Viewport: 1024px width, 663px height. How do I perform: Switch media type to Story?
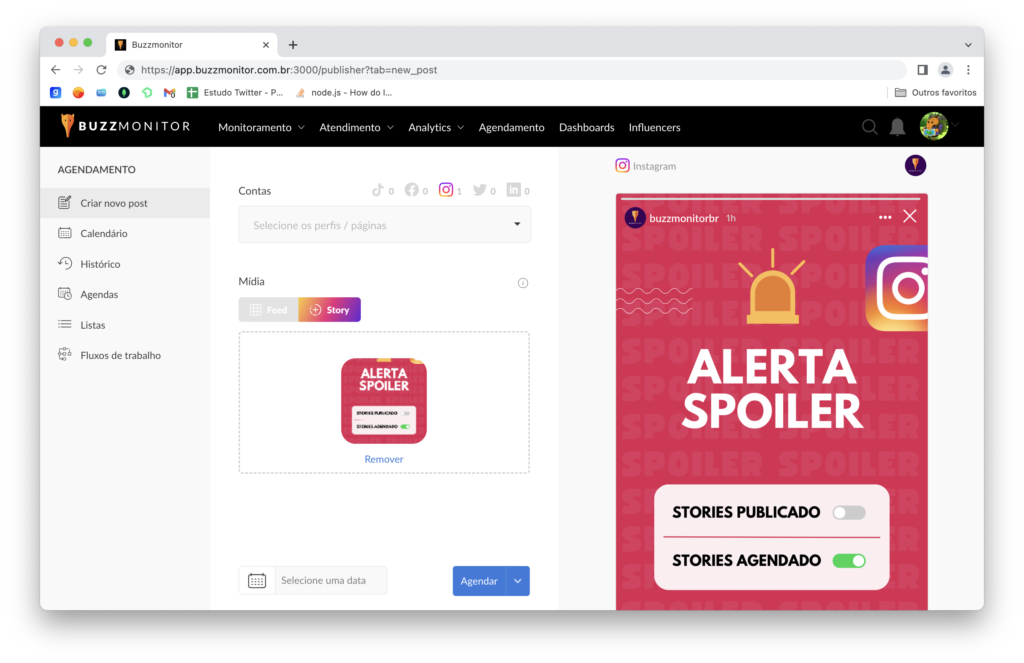click(330, 310)
